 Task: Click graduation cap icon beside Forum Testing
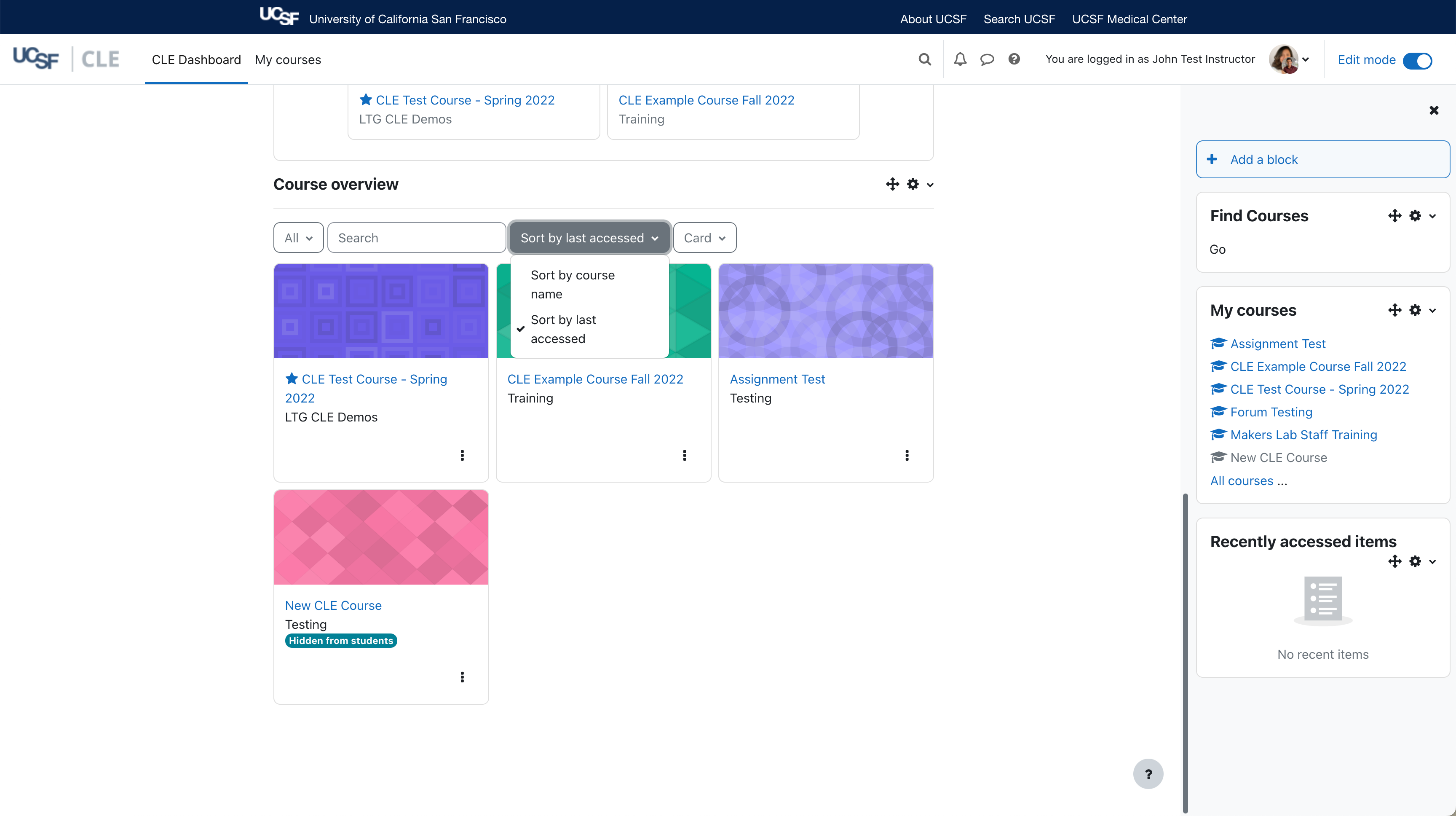click(1218, 412)
